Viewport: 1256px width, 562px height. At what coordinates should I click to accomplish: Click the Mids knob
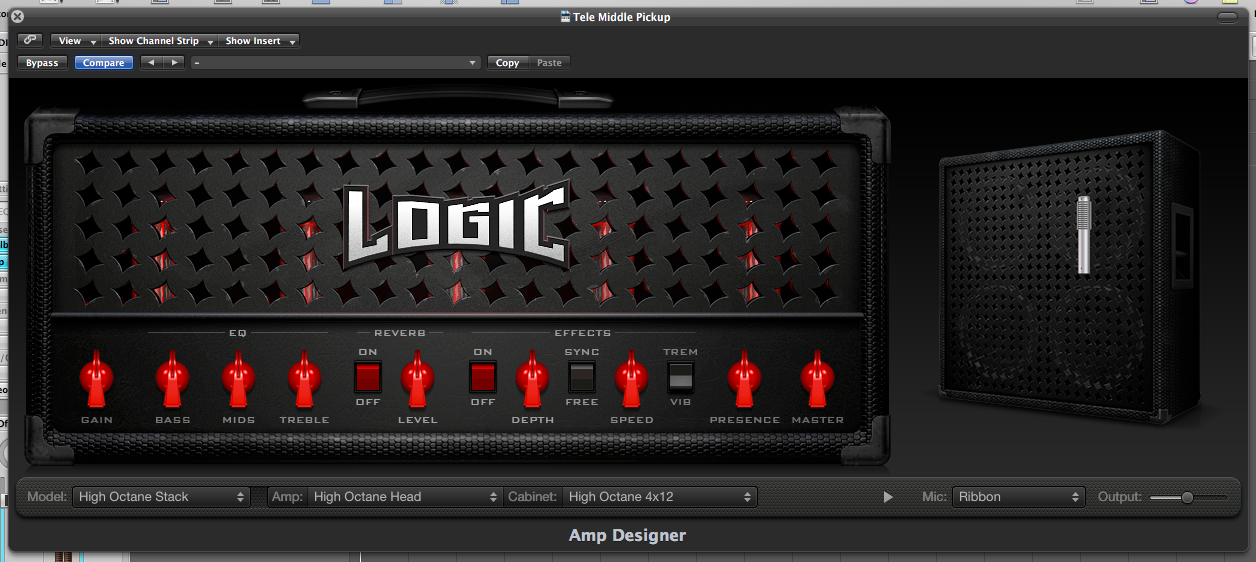point(238,377)
